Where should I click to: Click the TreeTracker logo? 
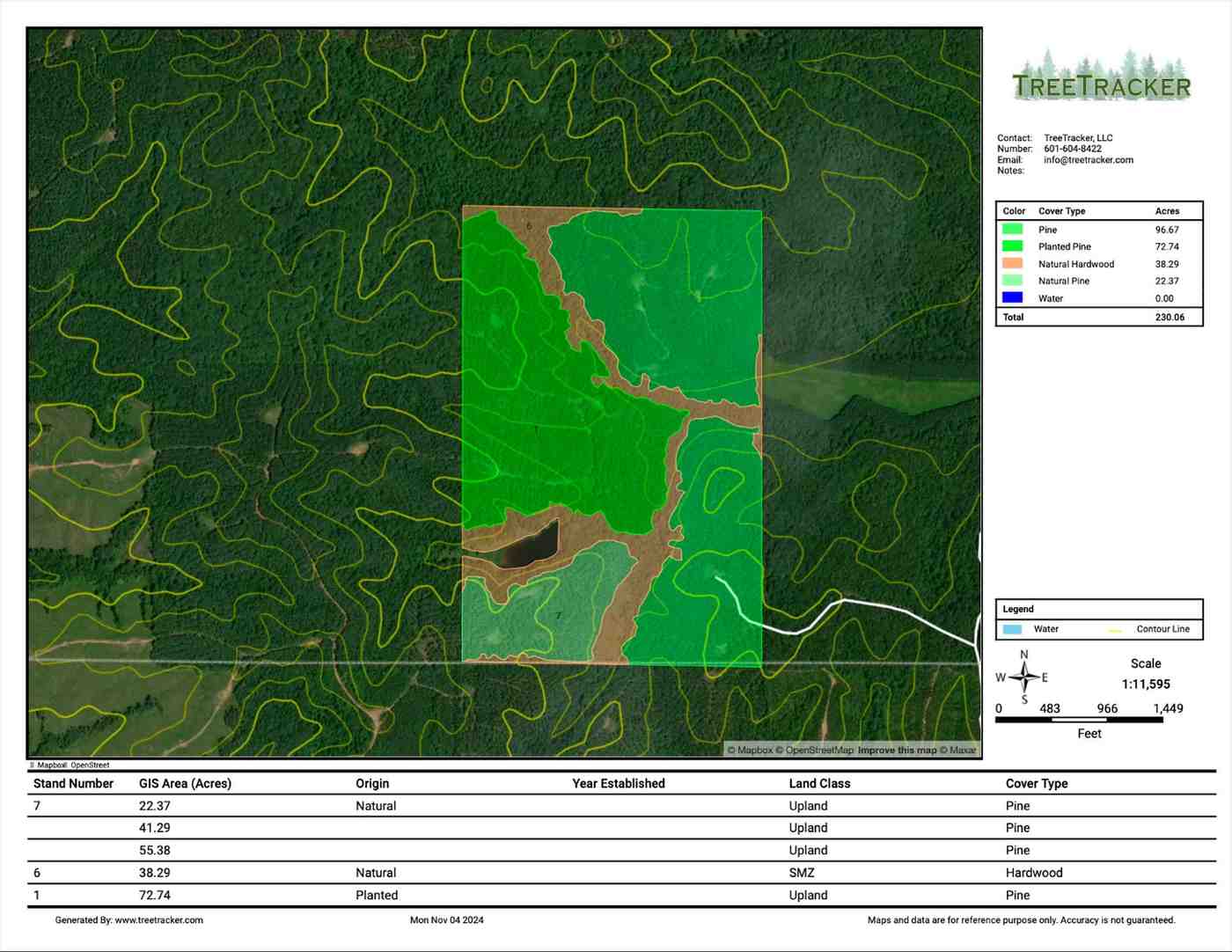coord(1101,77)
